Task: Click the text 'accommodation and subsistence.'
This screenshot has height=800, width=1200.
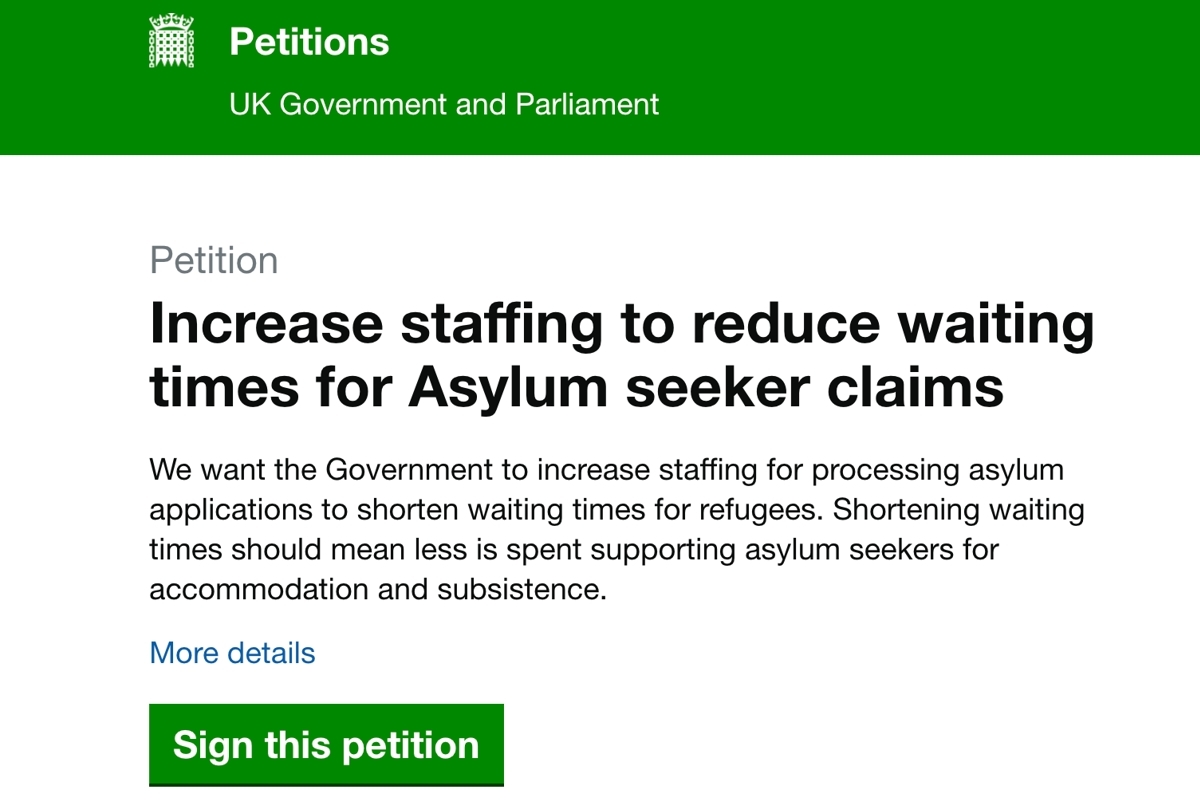Action: pyautogui.click(x=378, y=589)
